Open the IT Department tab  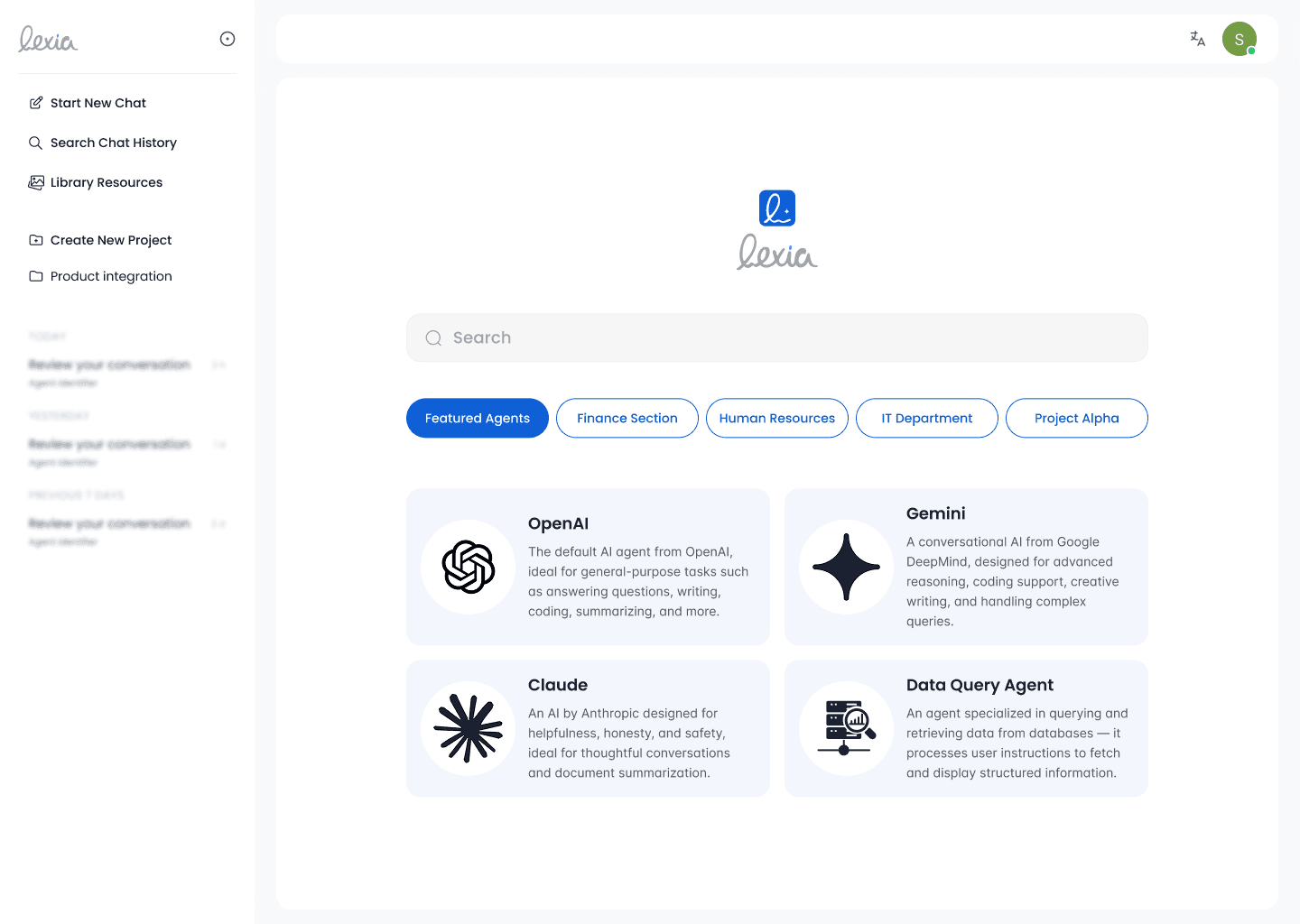click(x=927, y=418)
